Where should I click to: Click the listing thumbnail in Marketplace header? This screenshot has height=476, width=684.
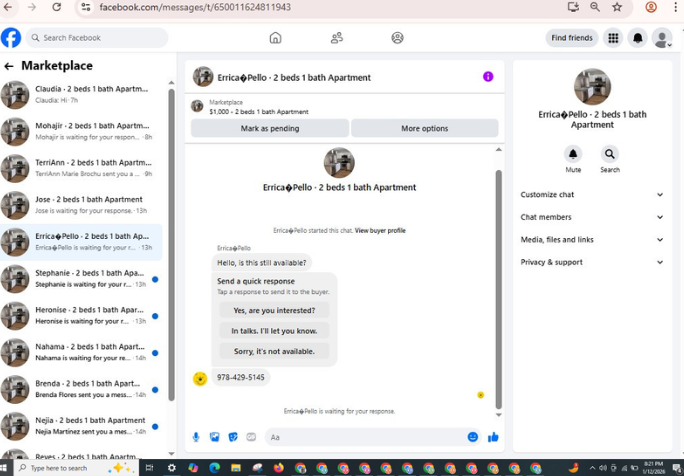pyautogui.click(x=197, y=106)
